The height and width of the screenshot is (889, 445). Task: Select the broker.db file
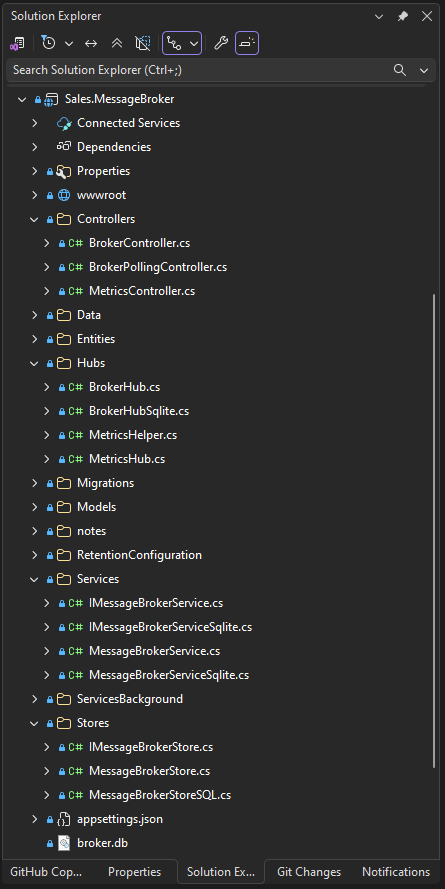coord(103,843)
